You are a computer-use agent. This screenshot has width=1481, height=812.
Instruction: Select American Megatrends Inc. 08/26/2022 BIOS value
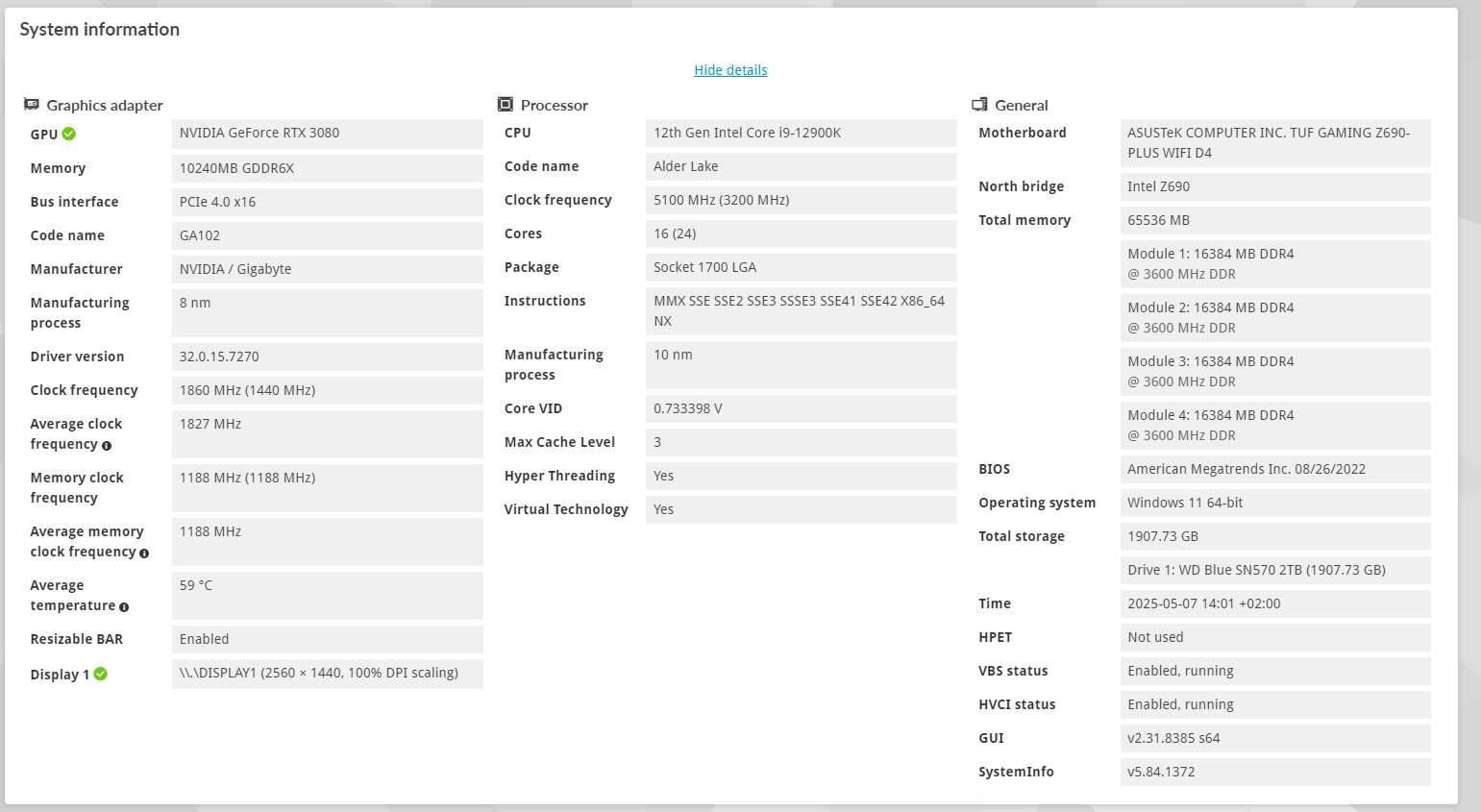1275,469
